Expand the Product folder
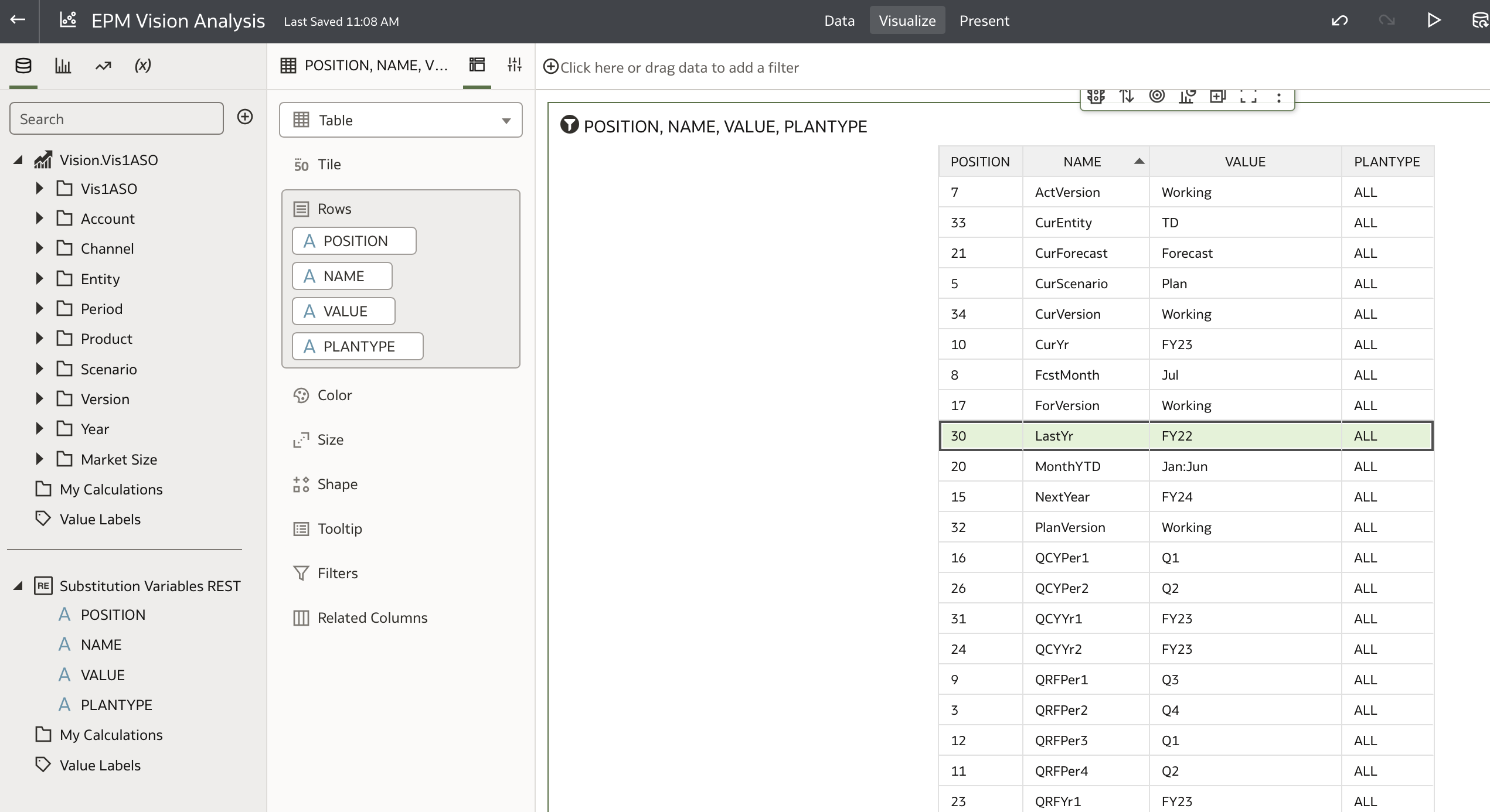This screenshot has height=812, width=1490. click(39, 338)
